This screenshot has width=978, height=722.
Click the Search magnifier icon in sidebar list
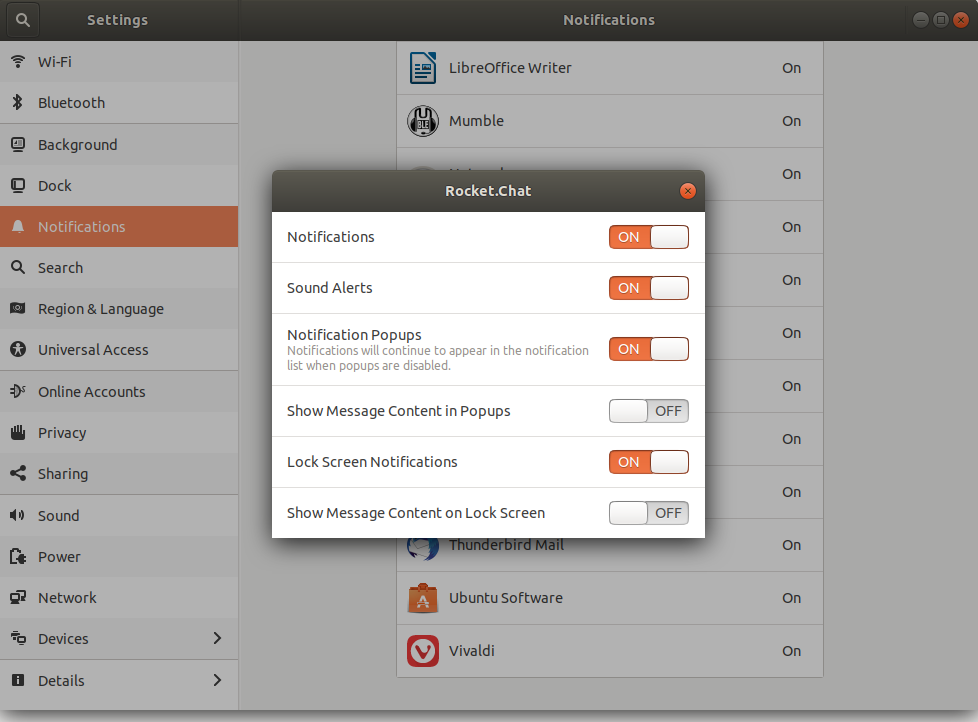[x=18, y=267]
